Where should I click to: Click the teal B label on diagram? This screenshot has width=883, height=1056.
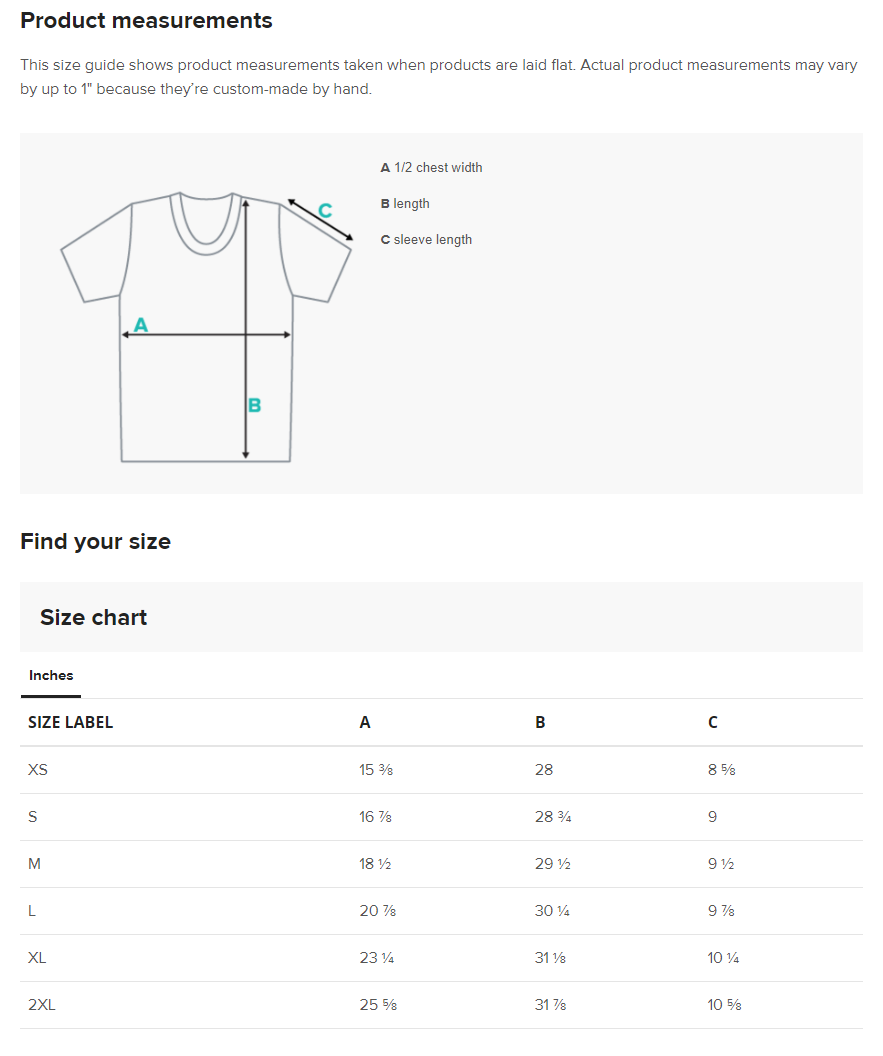point(254,405)
